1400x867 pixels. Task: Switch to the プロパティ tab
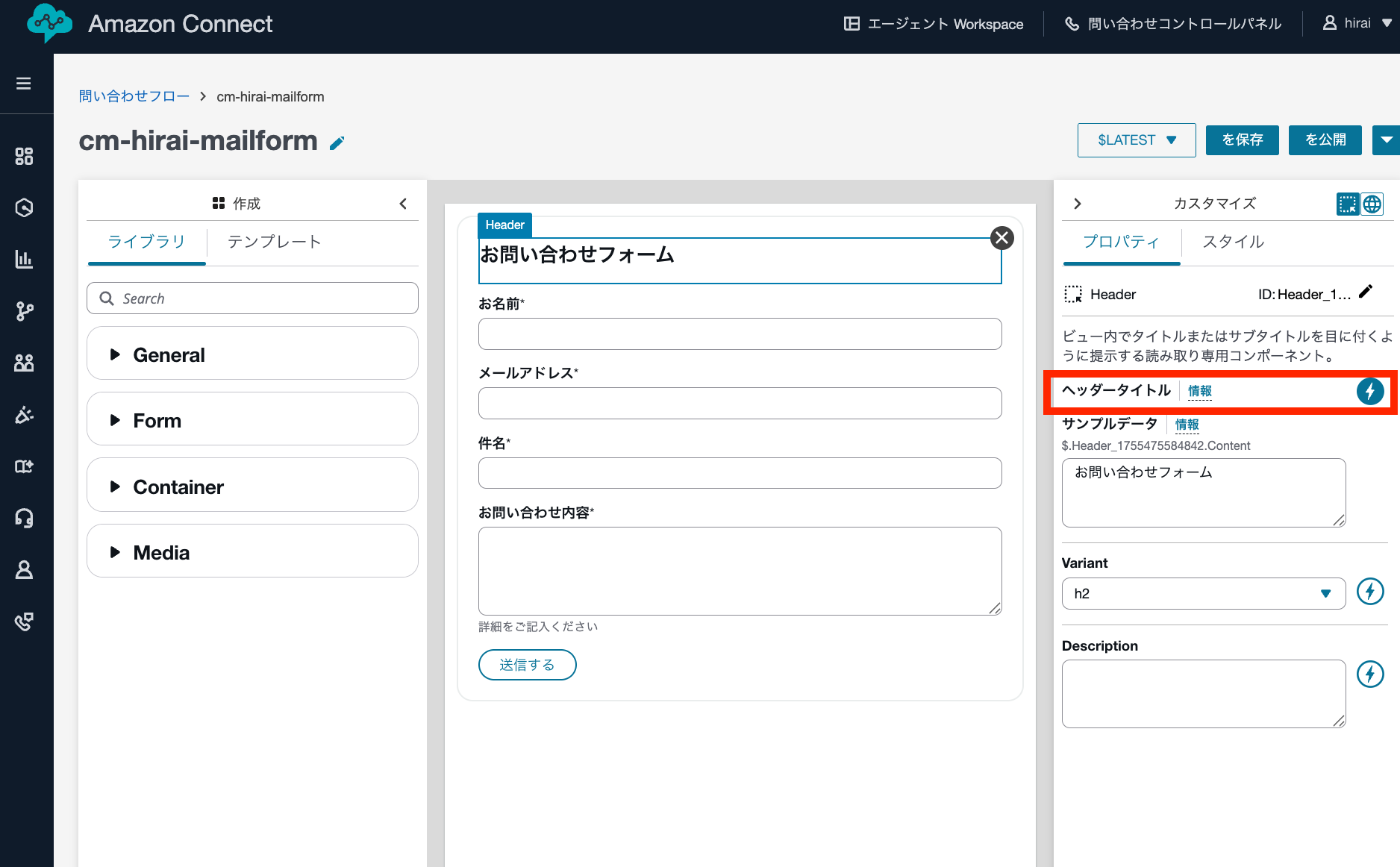coord(1121,242)
